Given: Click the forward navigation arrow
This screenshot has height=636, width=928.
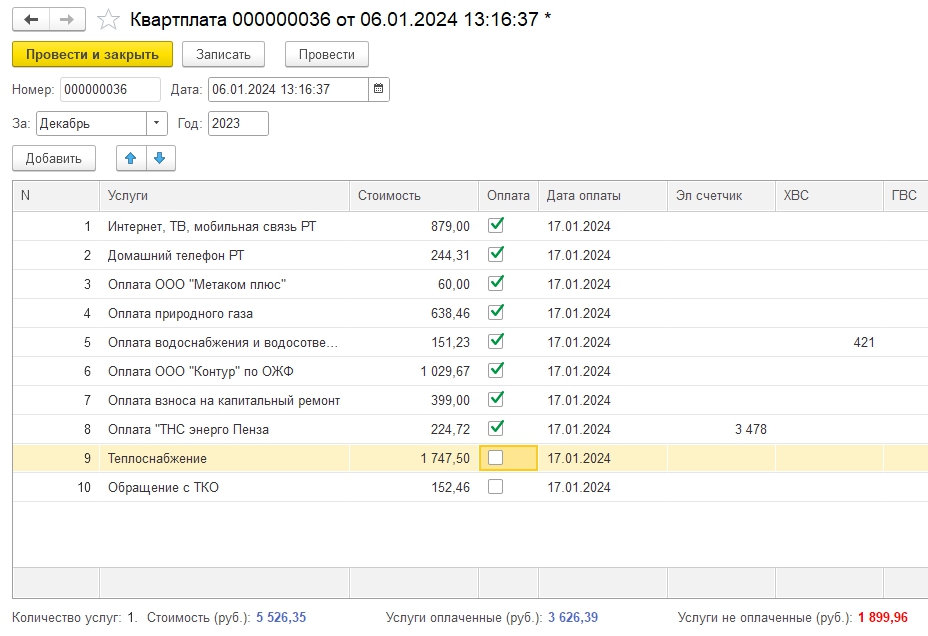Looking at the screenshot, I should [x=67, y=19].
